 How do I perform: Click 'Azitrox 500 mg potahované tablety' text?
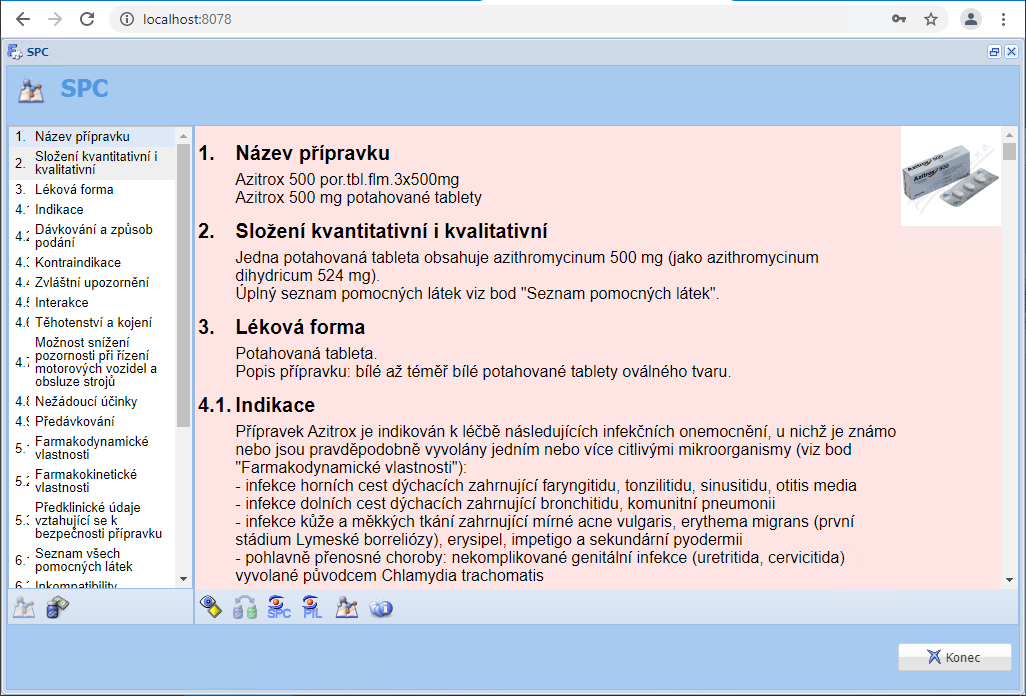(359, 198)
